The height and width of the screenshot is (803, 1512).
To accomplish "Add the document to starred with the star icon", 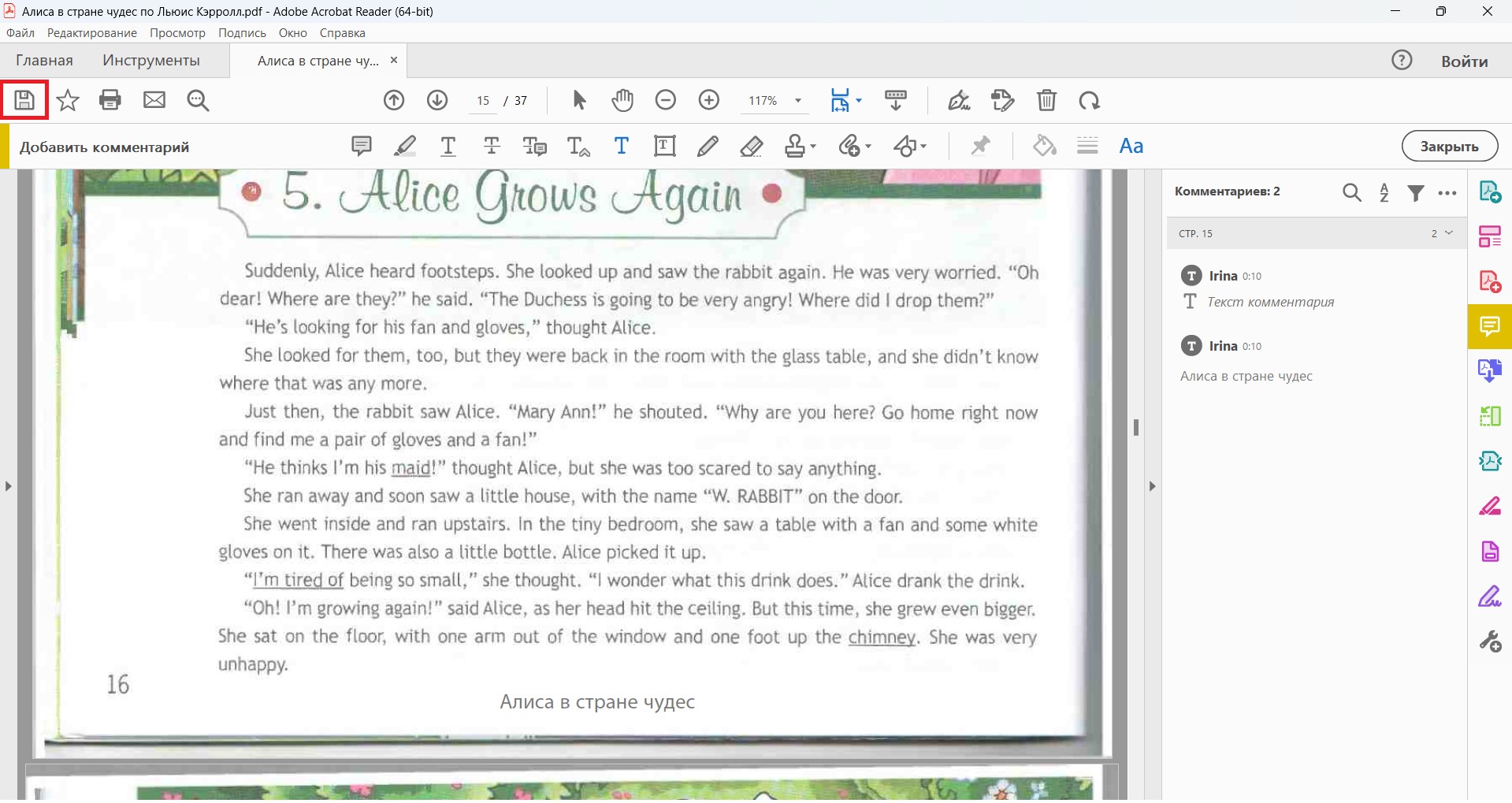I will pyautogui.click(x=68, y=100).
